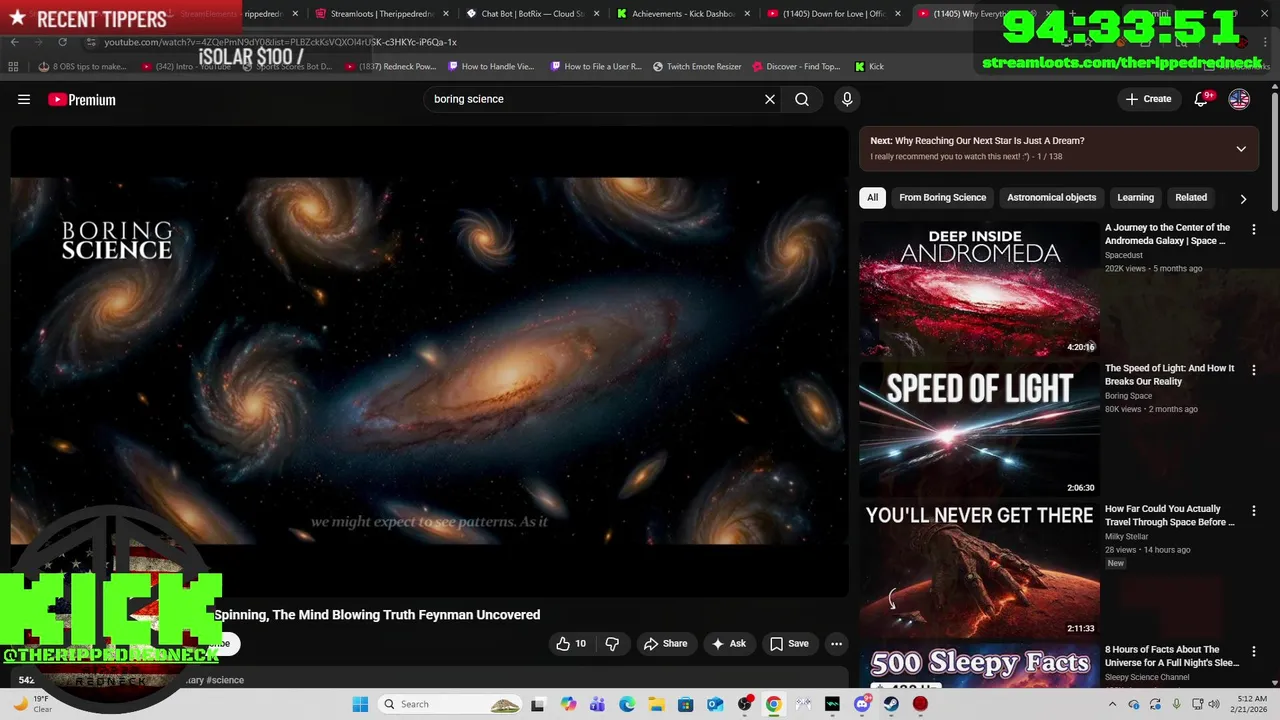Open Copilot from taskbar
The height and width of the screenshot is (720, 1280).
point(568,704)
